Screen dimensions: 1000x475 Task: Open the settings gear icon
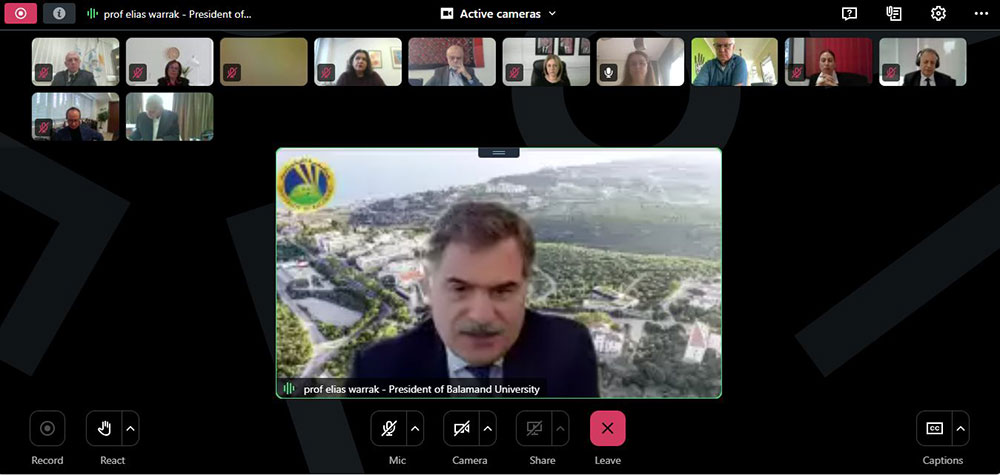click(938, 14)
